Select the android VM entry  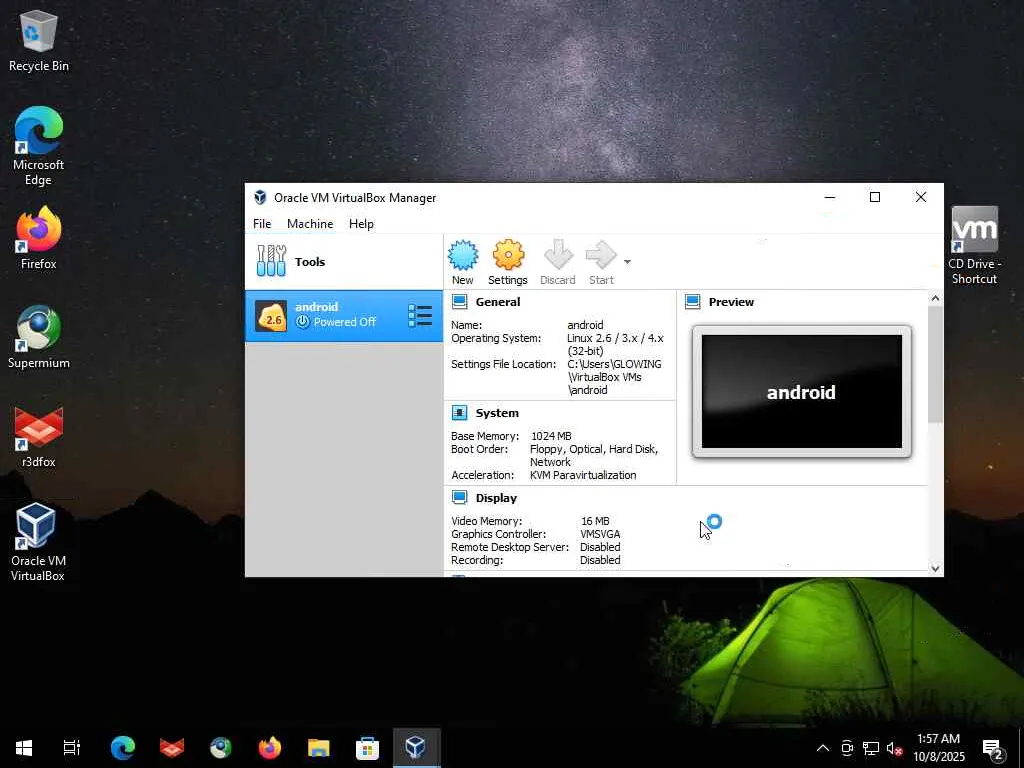[x=344, y=315]
